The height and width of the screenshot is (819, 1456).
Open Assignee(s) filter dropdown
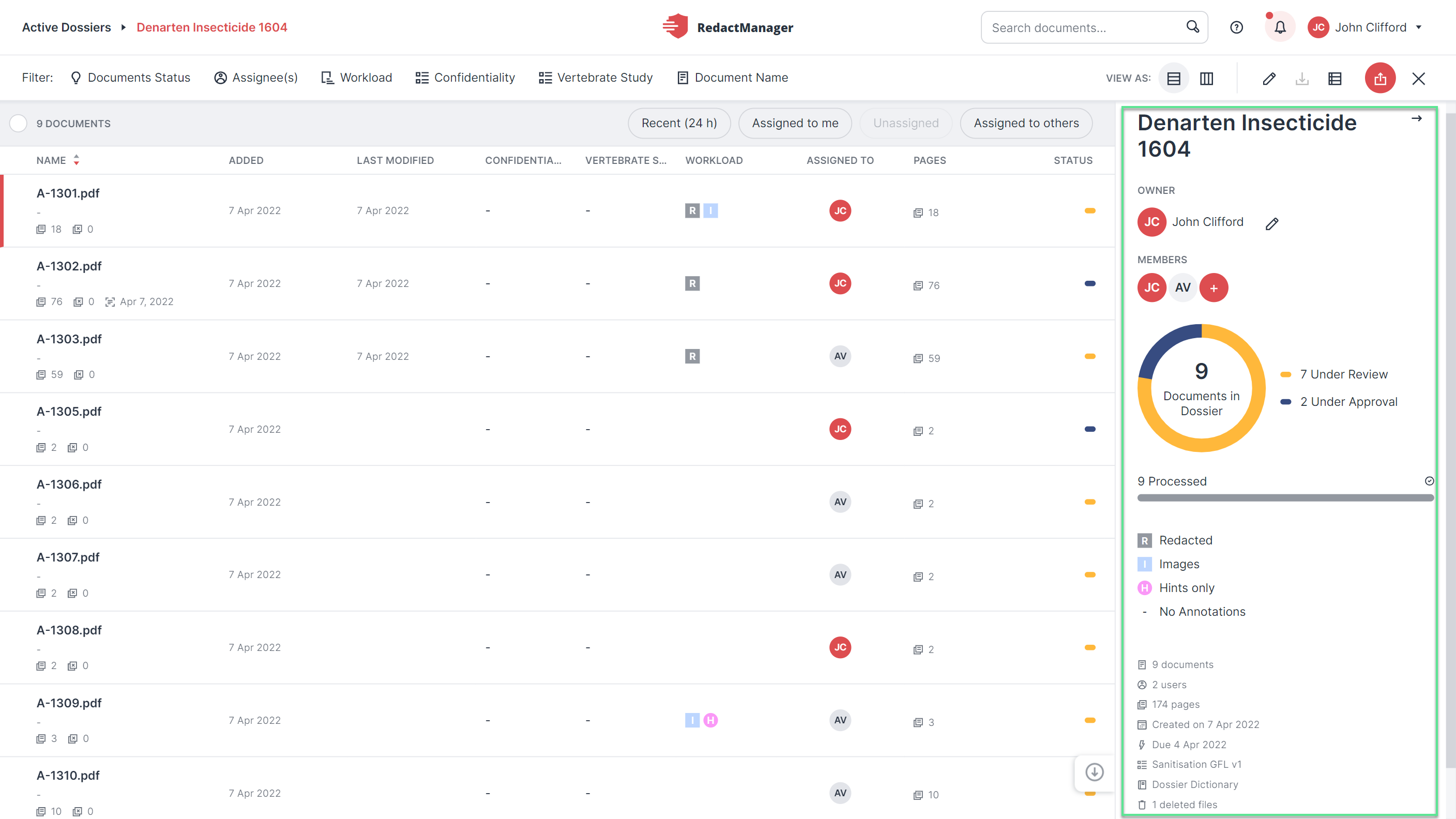click(256, 78)
